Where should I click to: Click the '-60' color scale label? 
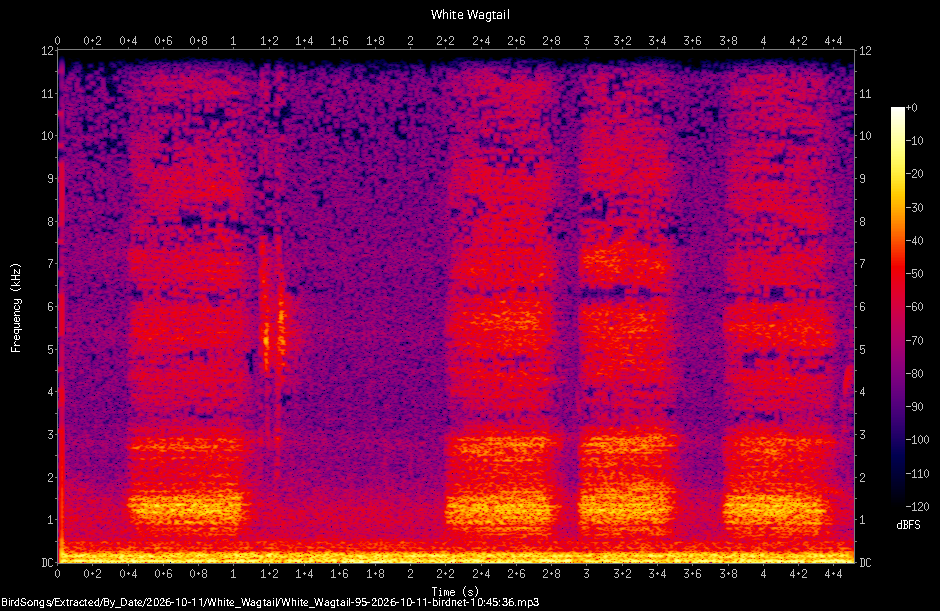[x=914, y=307]
